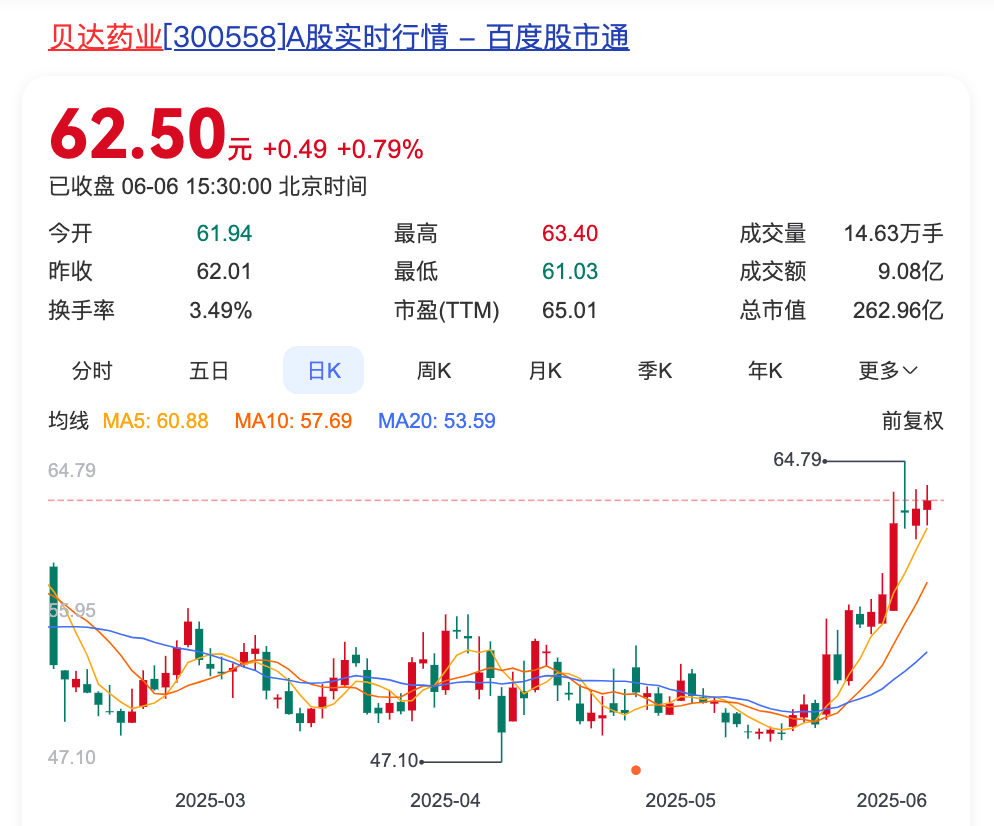Screen dimensions: 994x826
Task: Click the +0.79% change value
Action: coord(380,150)
